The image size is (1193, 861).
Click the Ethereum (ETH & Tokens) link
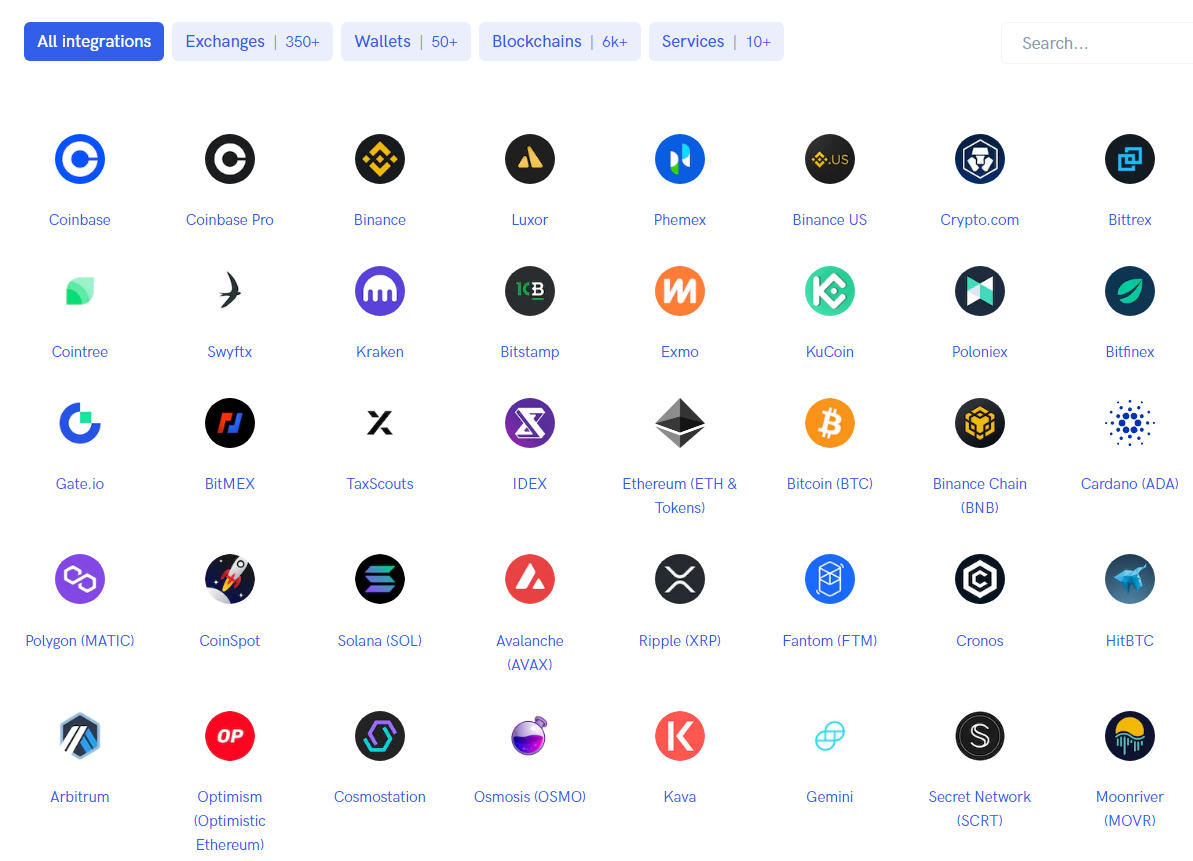point(679,495)
